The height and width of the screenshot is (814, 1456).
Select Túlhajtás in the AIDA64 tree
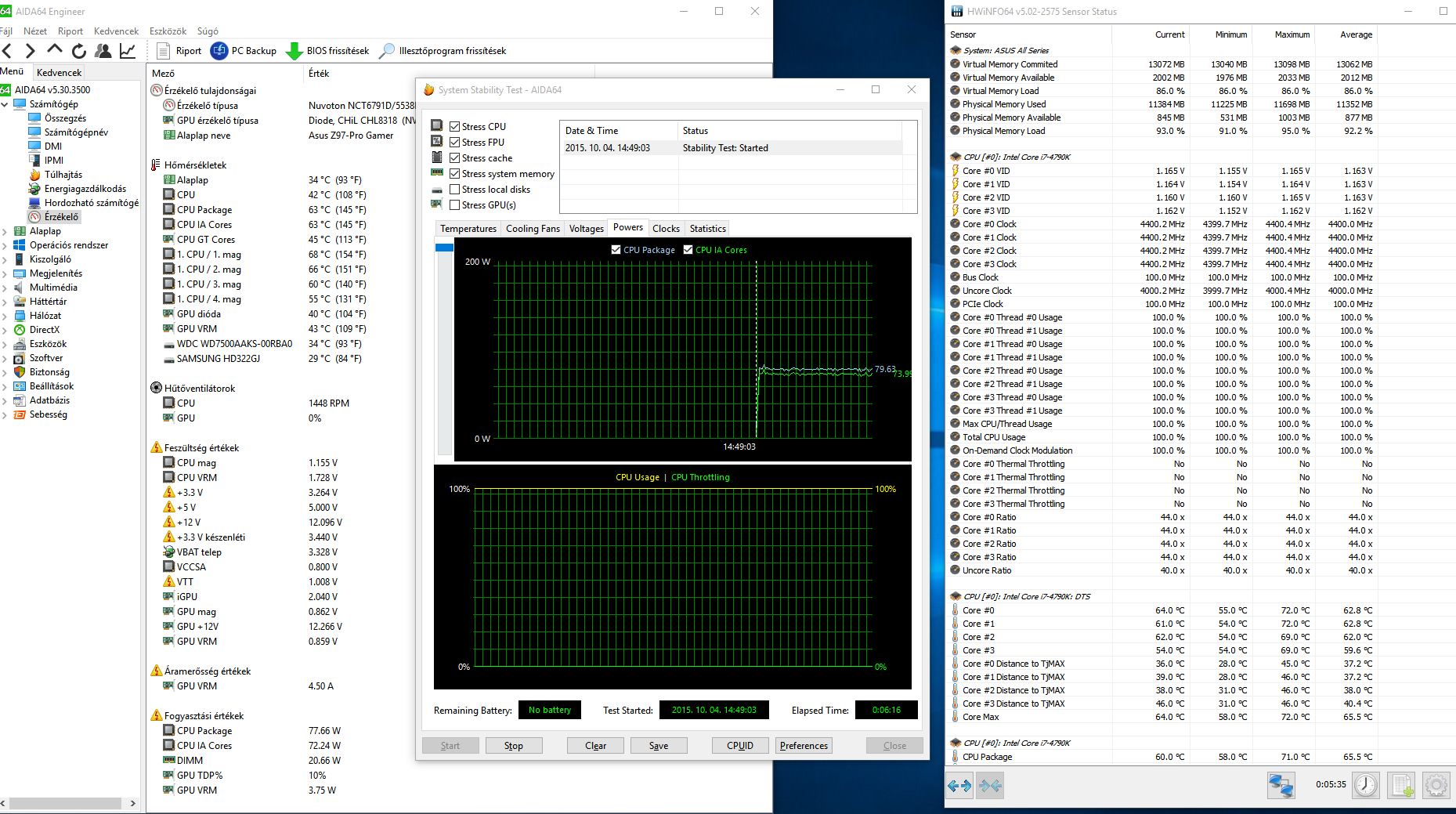pos(63,175)
